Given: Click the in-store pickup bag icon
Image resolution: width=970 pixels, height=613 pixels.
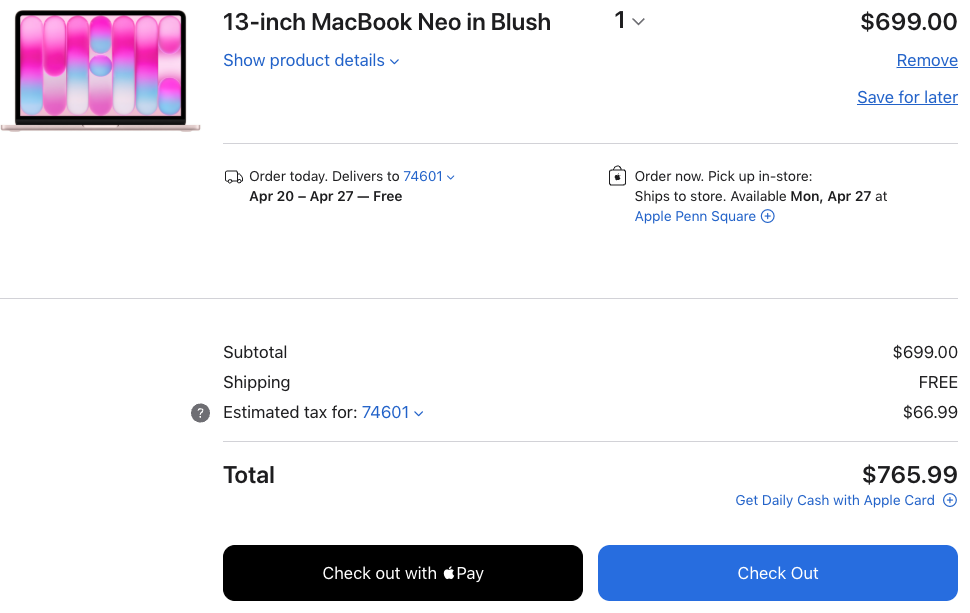Looking at the screenshot, I should click(617, 176).
